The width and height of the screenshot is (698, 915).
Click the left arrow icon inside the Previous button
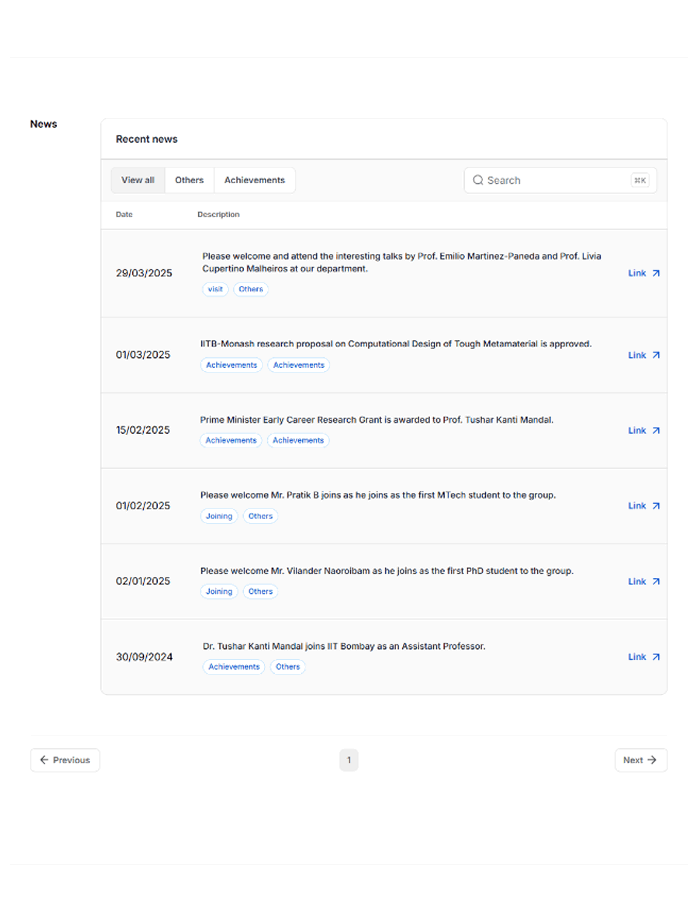(43, 760)
